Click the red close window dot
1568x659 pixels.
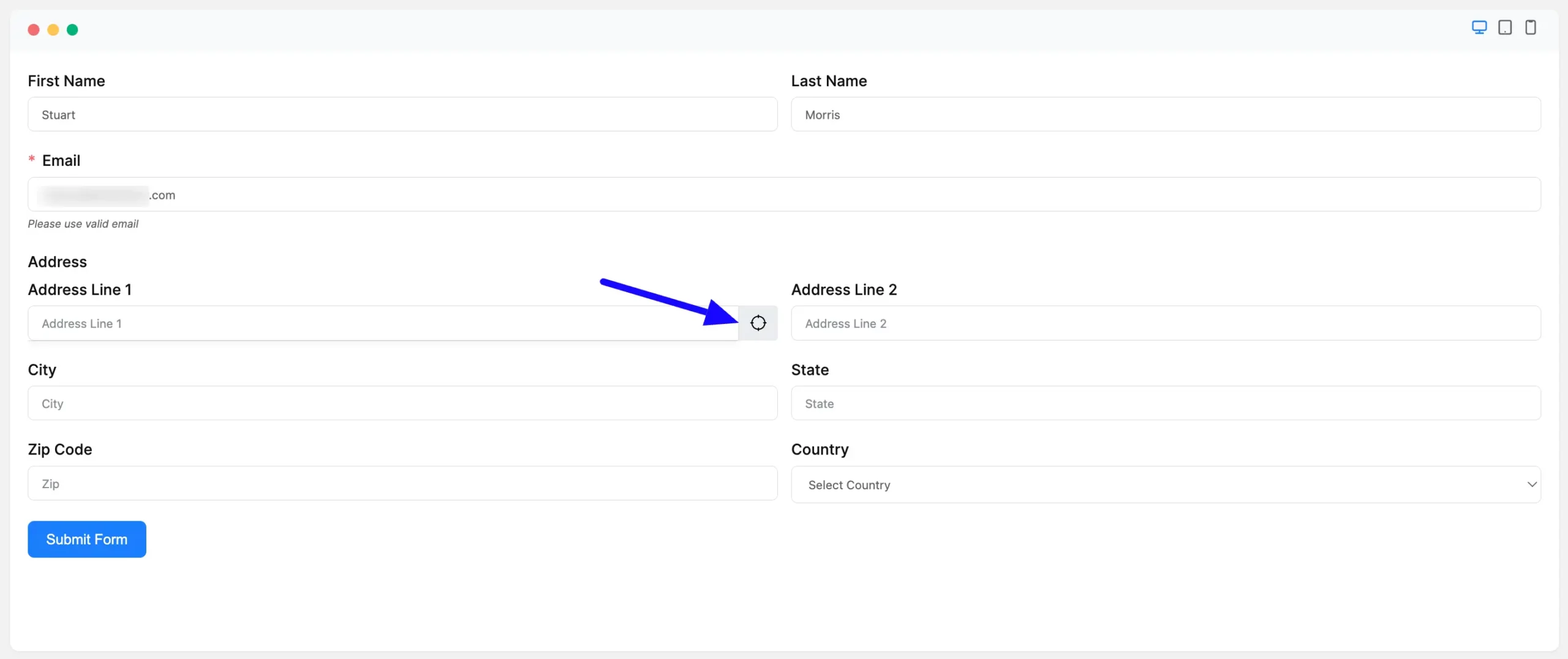[34, 29]
